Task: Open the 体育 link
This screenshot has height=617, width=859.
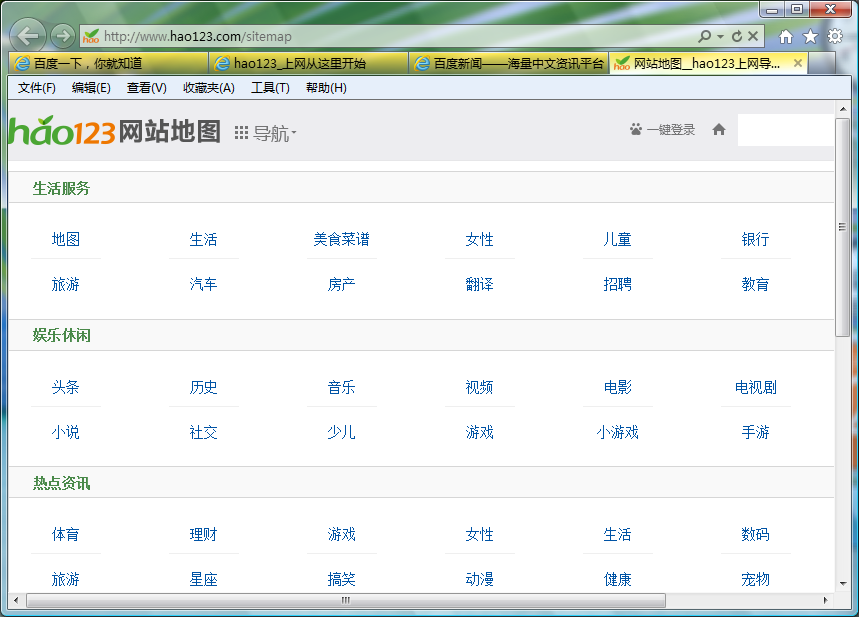Action: click(x=66, y=534)
